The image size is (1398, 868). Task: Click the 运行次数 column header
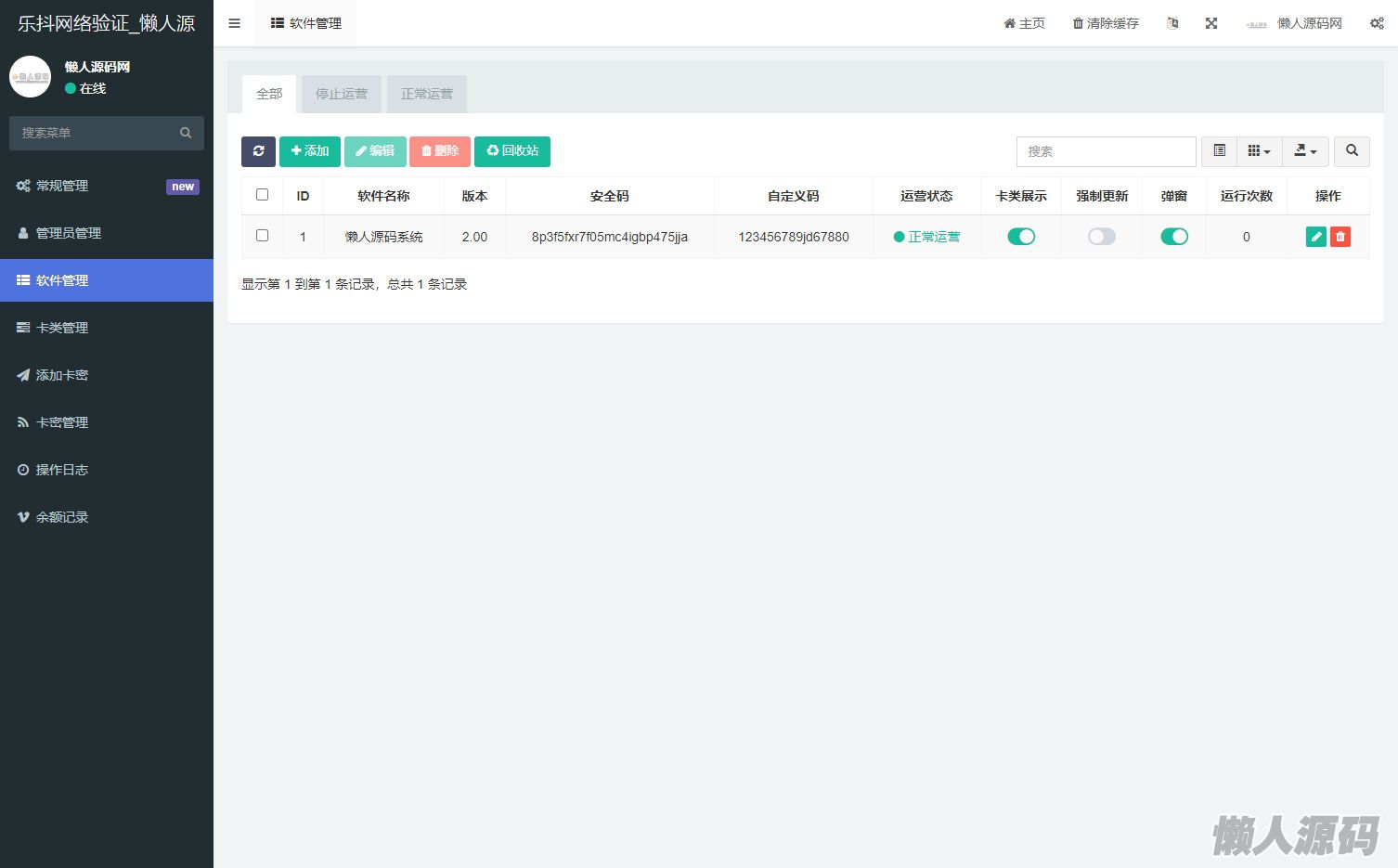pyautogui.click(x=1247, y=196)
